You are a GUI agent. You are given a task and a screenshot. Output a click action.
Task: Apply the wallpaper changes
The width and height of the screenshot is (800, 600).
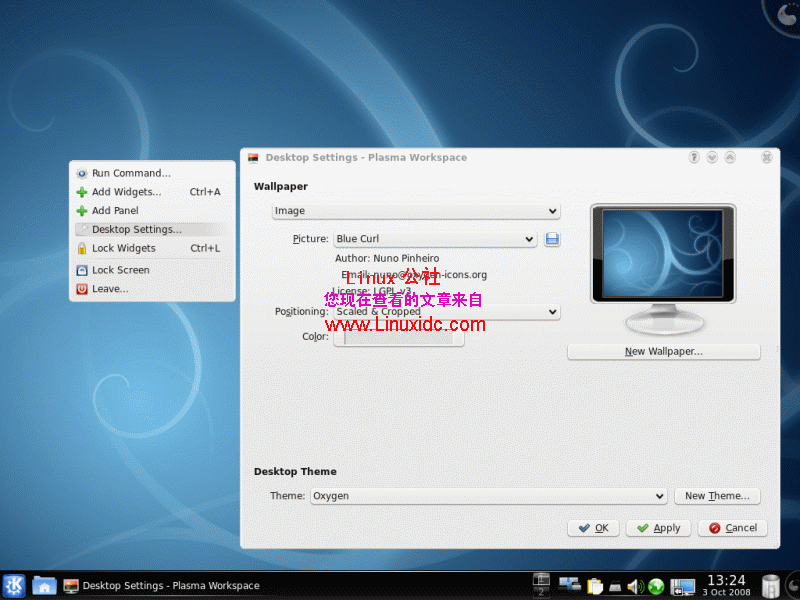658,527
